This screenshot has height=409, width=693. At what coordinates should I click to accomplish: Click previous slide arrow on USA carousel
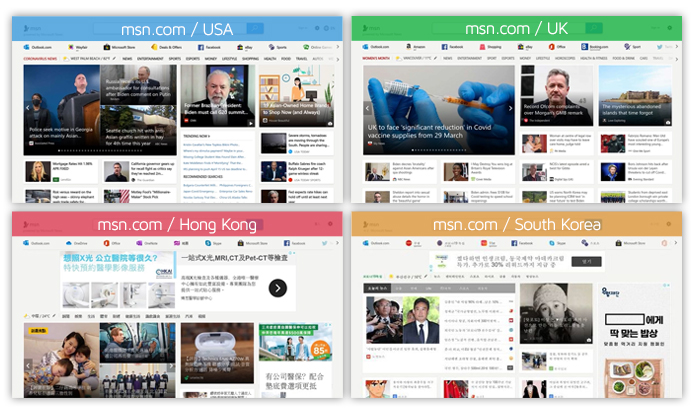pos(28,108)
